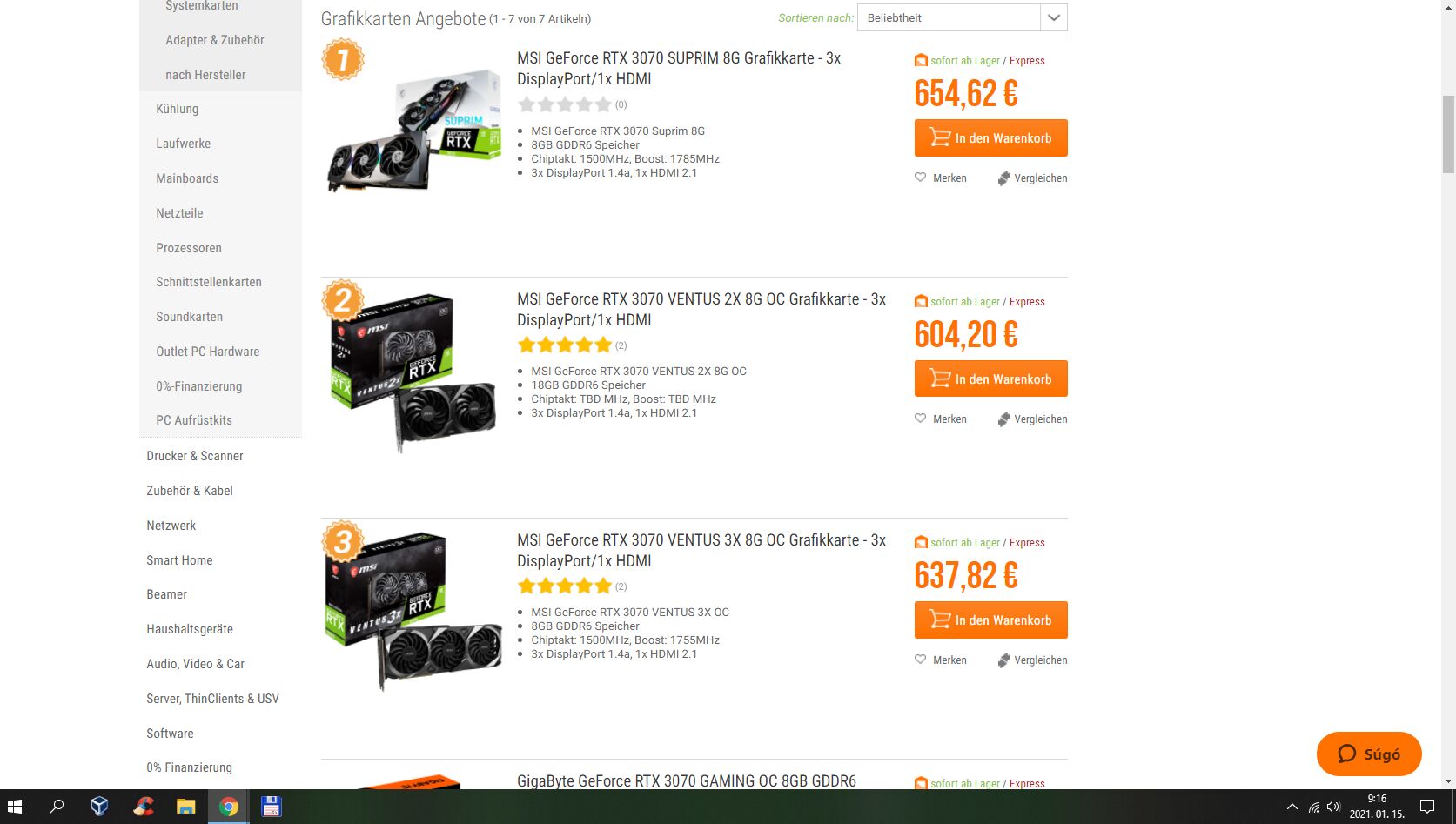Open the Prozessoren category in sidebar
Image resolution: width=1456 pixels, height=824 pixels.
[x=189, y=248]
